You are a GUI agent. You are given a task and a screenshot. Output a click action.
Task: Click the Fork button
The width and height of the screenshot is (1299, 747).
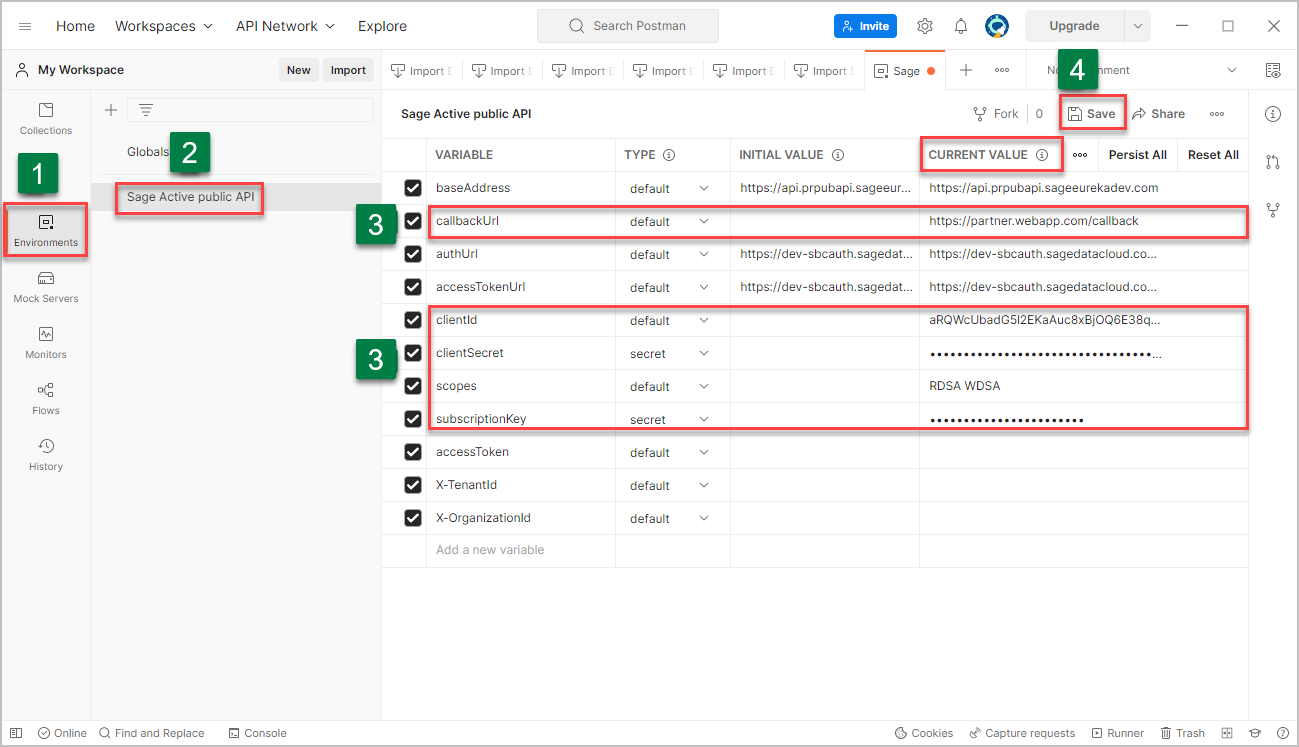point(996,114)
